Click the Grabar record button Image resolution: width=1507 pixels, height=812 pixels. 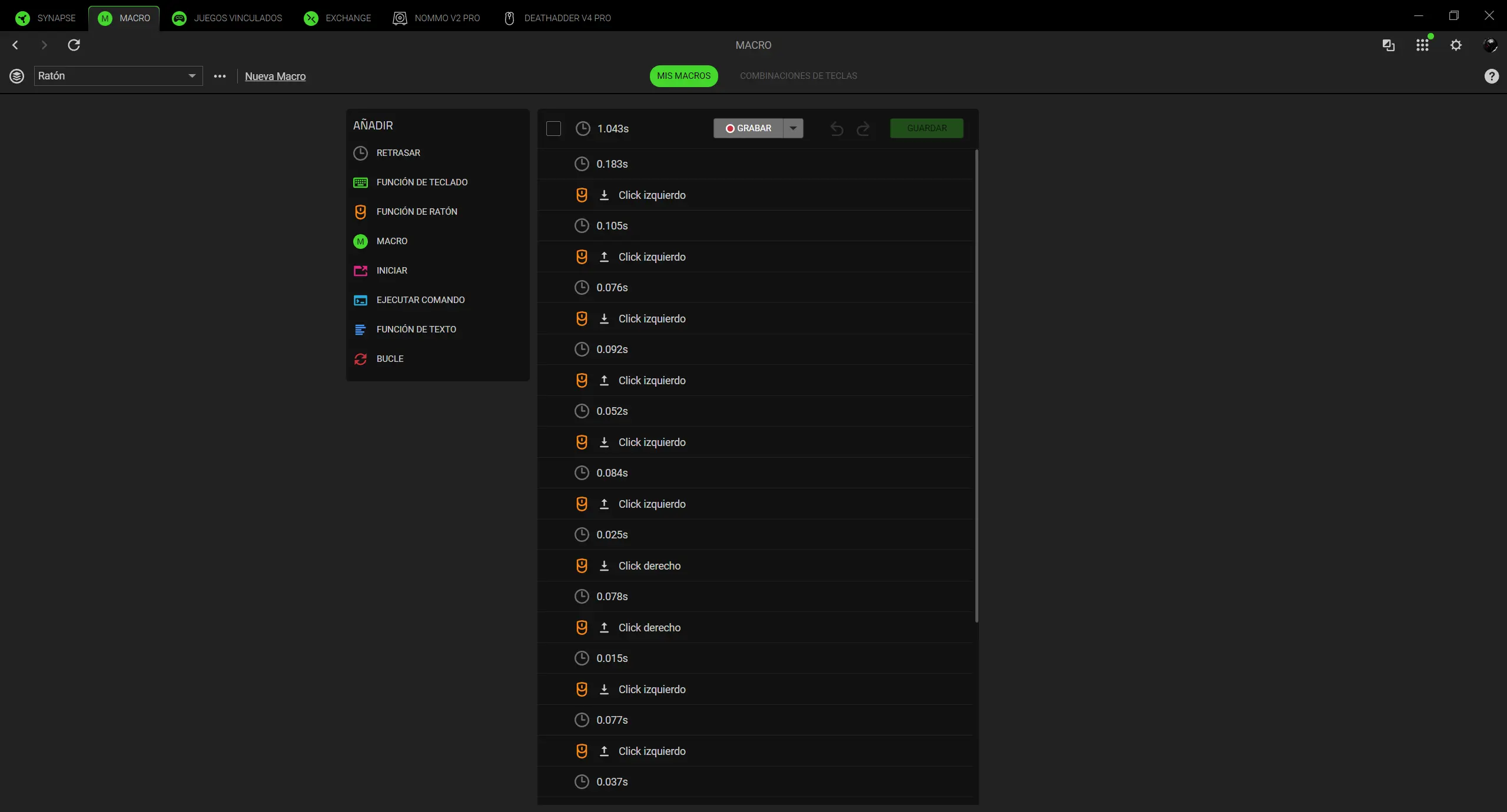point(748,128)
